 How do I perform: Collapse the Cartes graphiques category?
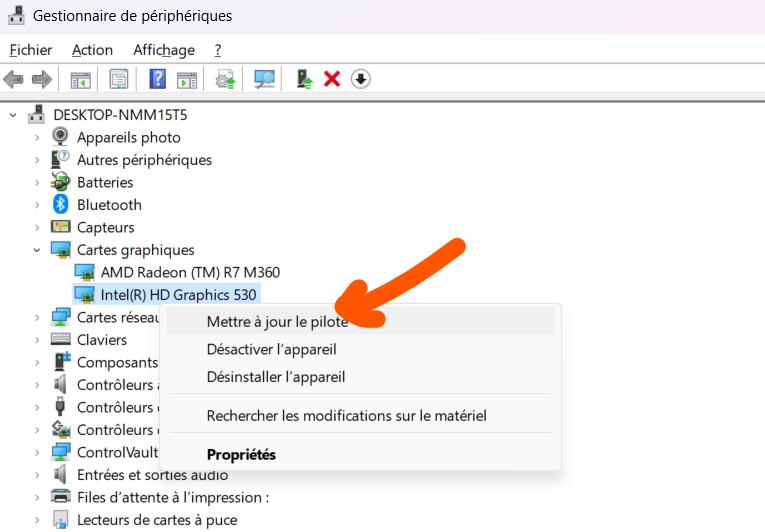pyautogui.click(x=37, y=250)
